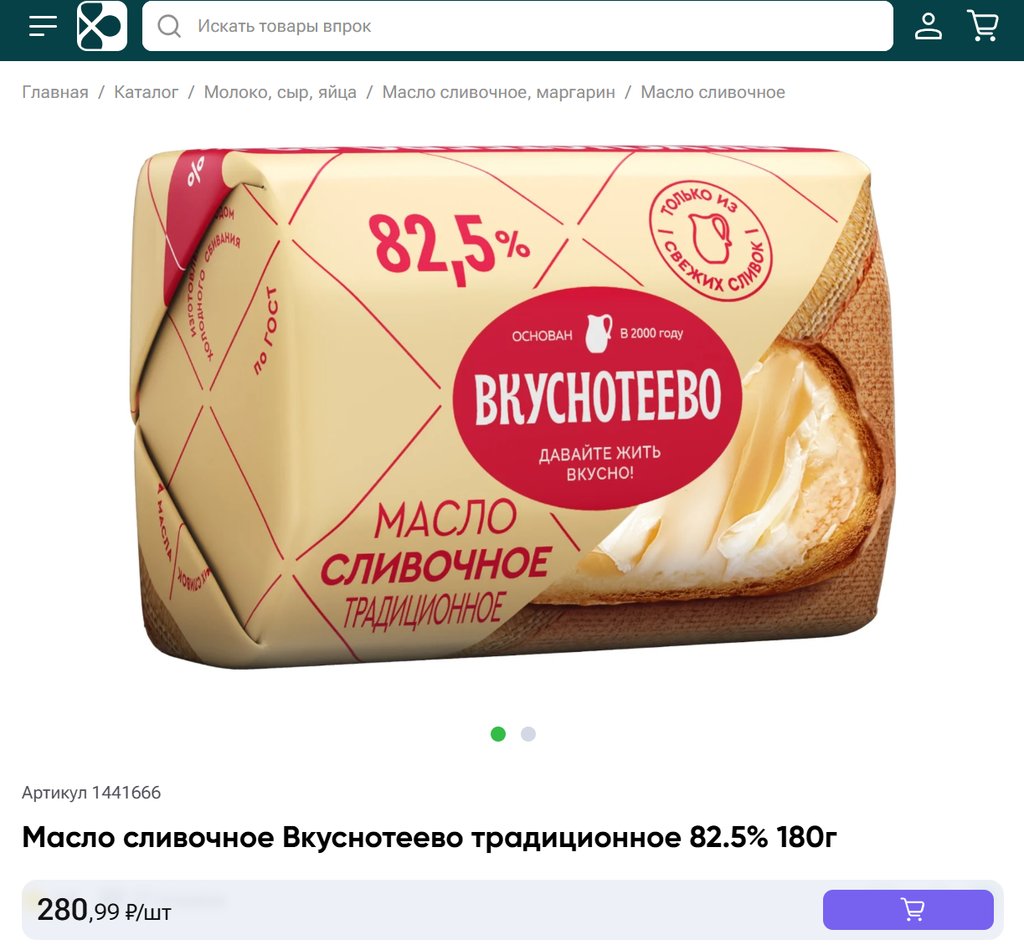Open 'Каталог' breadcrumb link
The width and height of the screenshot is (1024, 945).
click(x=146, y=92)
